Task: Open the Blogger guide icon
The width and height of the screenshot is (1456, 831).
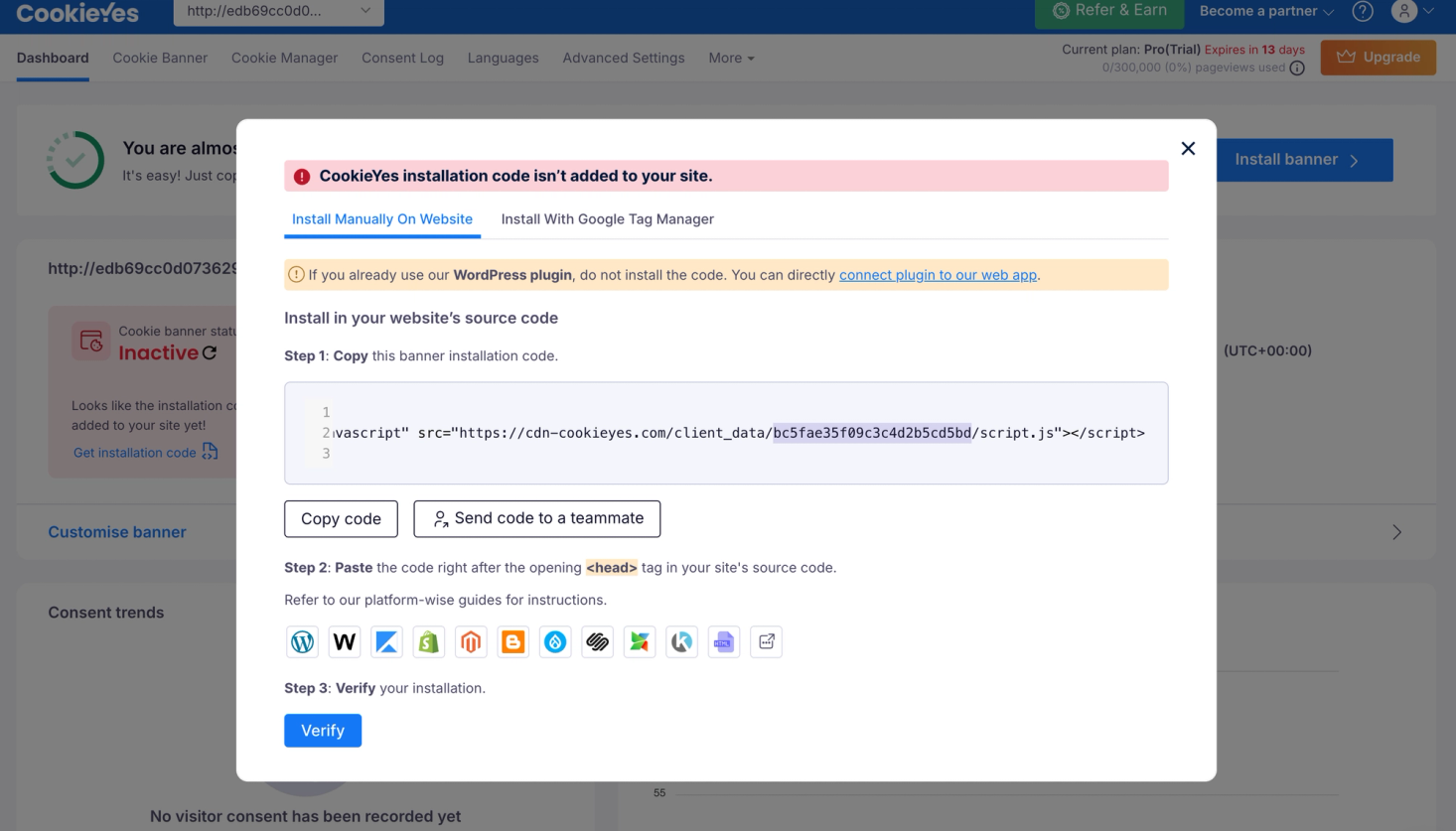Action: coord(513,641)
